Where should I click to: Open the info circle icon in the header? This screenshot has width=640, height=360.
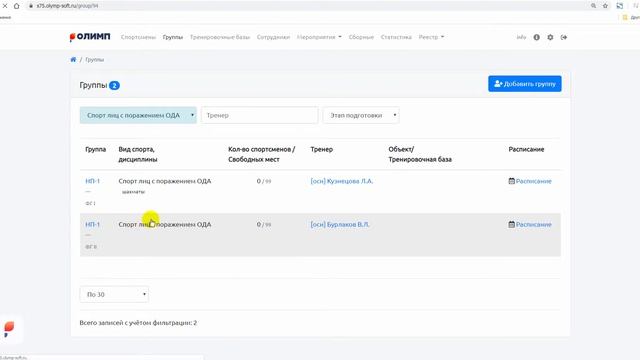tap(536, 37)
